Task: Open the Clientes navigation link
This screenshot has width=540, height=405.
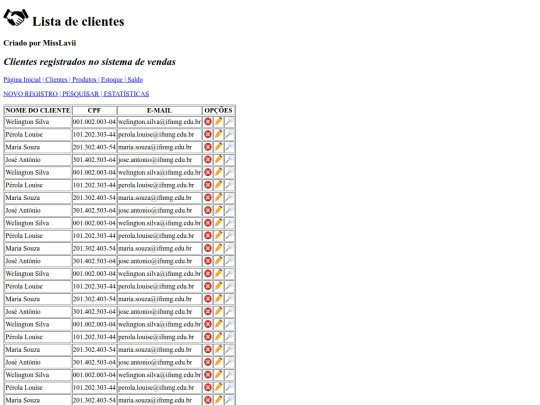Action: pos(56,80)
